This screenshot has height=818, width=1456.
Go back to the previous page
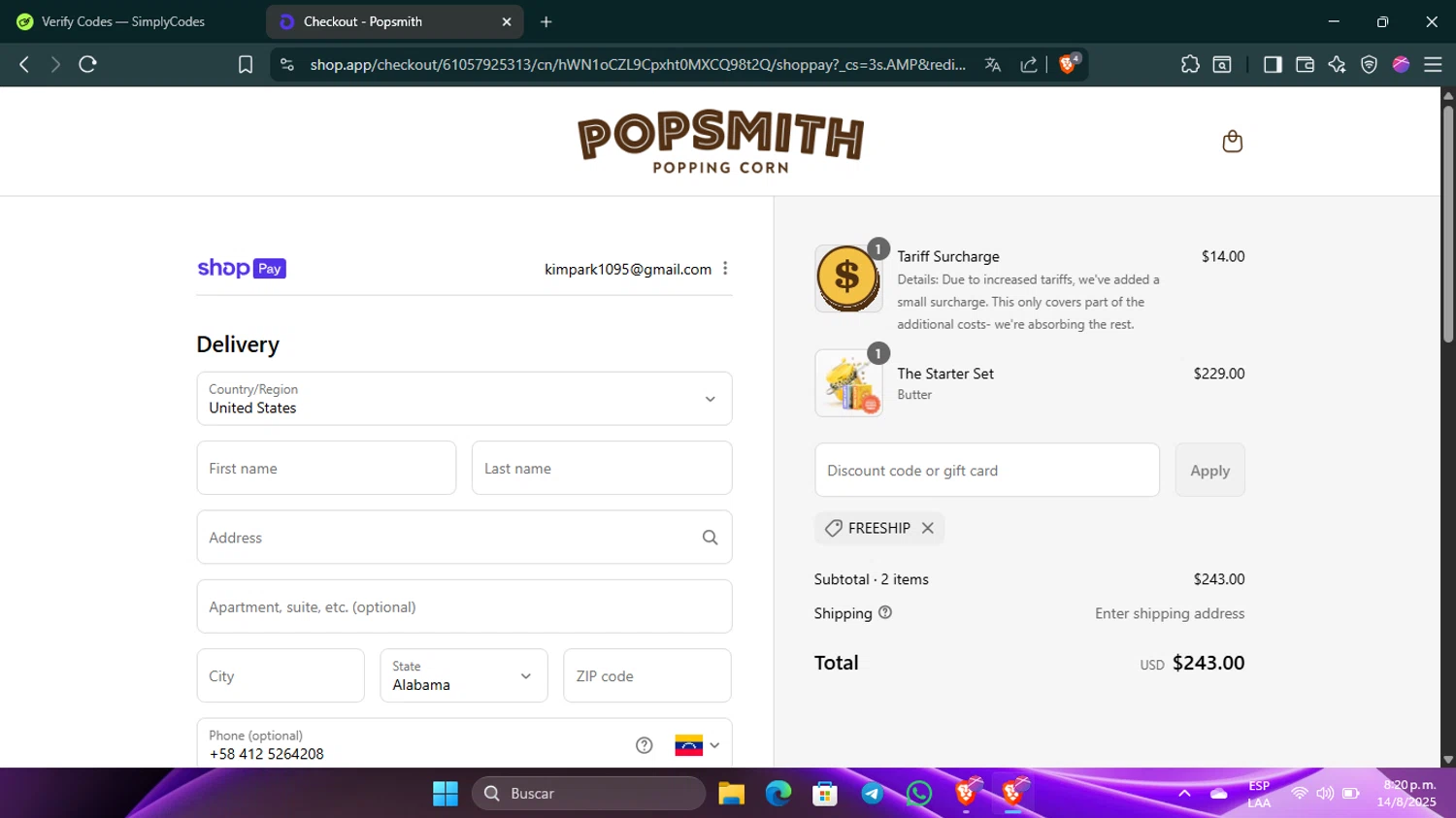pyautogui.click(x=24, y=64)
